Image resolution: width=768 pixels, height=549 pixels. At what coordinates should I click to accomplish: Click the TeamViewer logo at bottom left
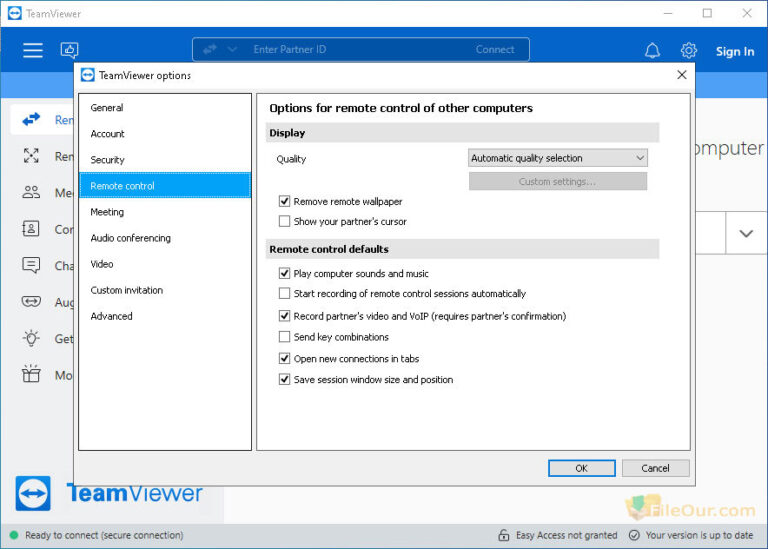click(33, 493)
